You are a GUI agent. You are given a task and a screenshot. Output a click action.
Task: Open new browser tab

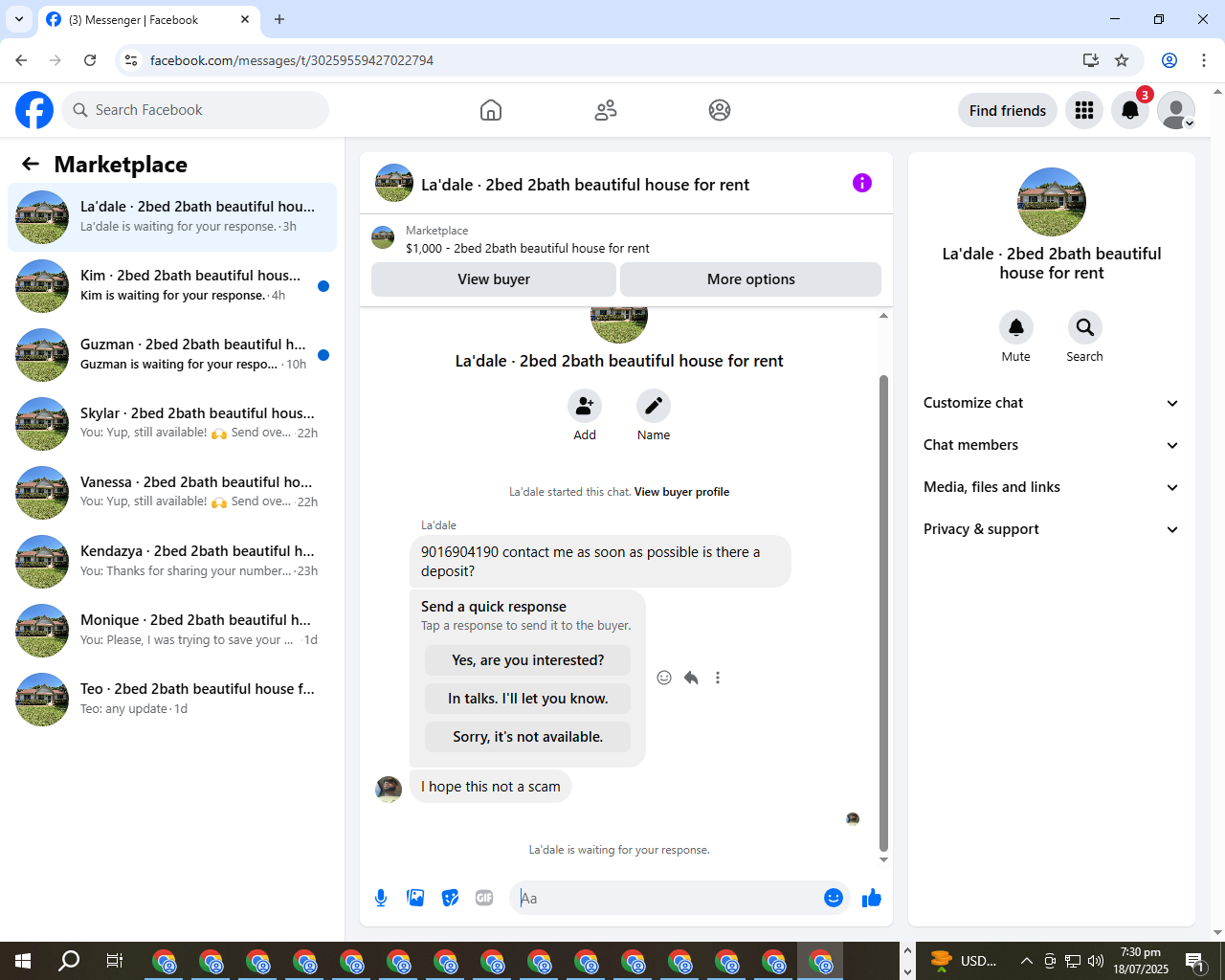click(x=279, y=19)
